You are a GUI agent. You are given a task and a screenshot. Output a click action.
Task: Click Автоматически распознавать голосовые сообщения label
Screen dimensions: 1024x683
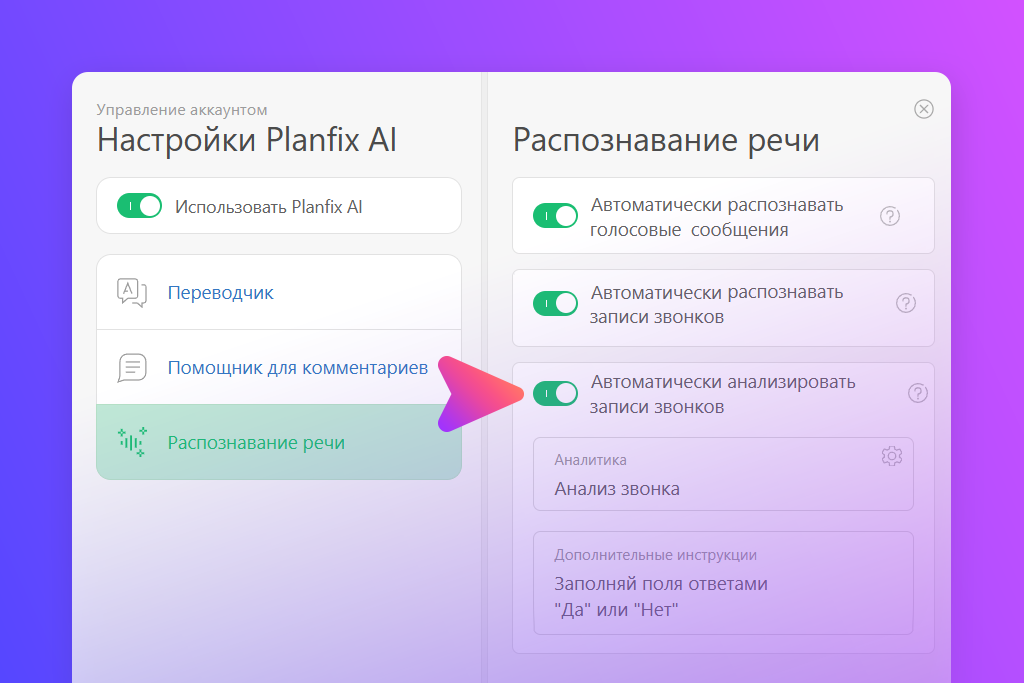(716, 217)
